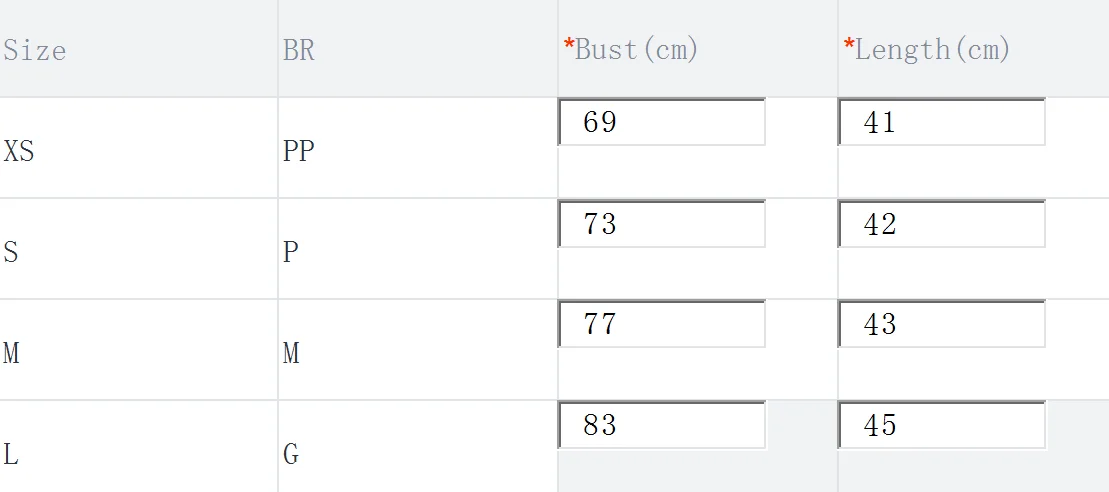The width and height of the screenshot is (1109, 492).
Task: Focus the M length input with value 43
Action: click(941, 325)
